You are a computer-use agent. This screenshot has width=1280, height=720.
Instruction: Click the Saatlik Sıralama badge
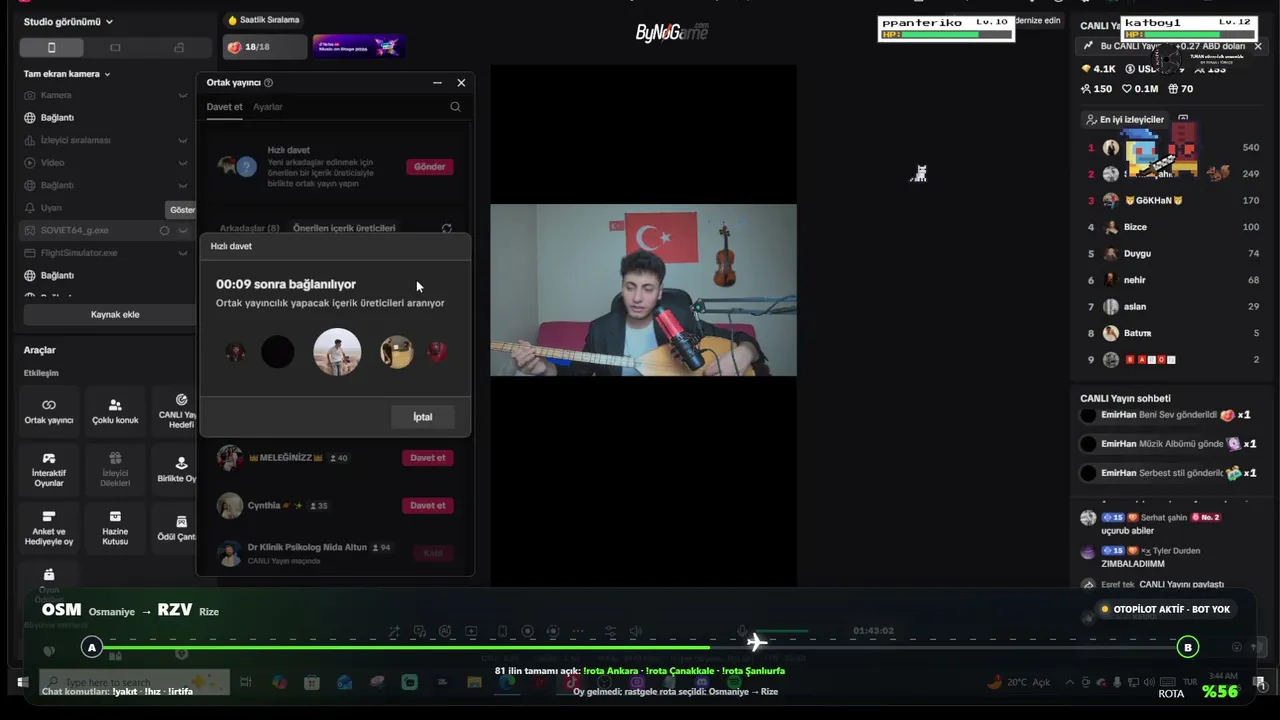[264, 20]
